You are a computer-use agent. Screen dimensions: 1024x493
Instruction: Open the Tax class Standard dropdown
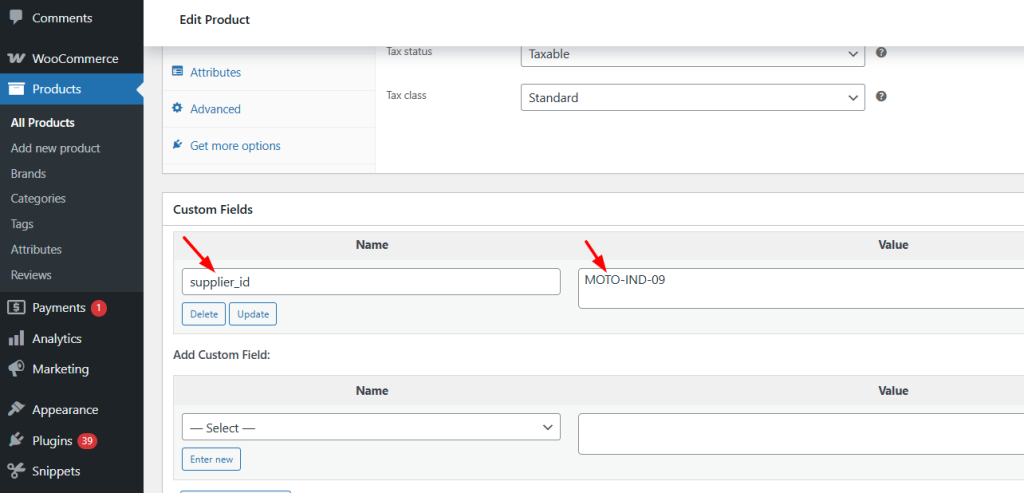(693, 98)
